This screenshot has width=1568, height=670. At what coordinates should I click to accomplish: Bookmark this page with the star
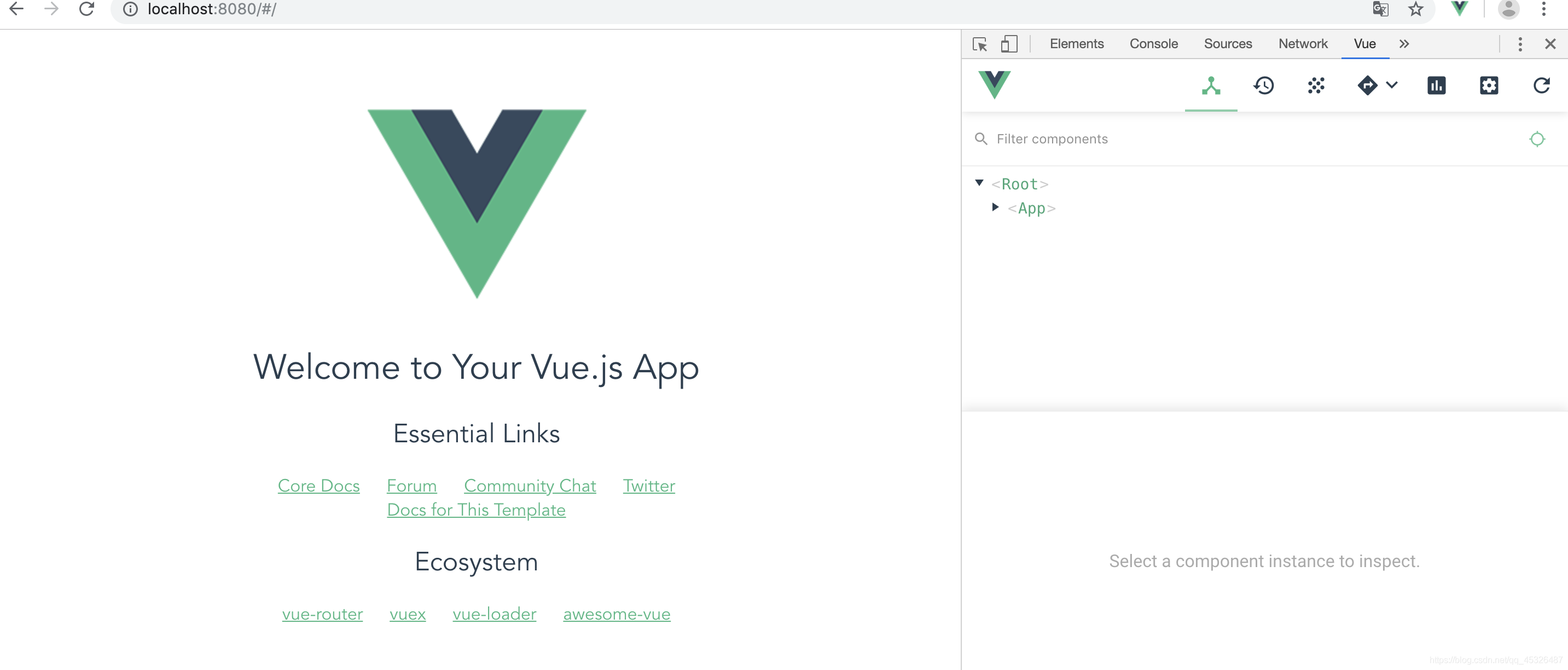coord(1416,9)
